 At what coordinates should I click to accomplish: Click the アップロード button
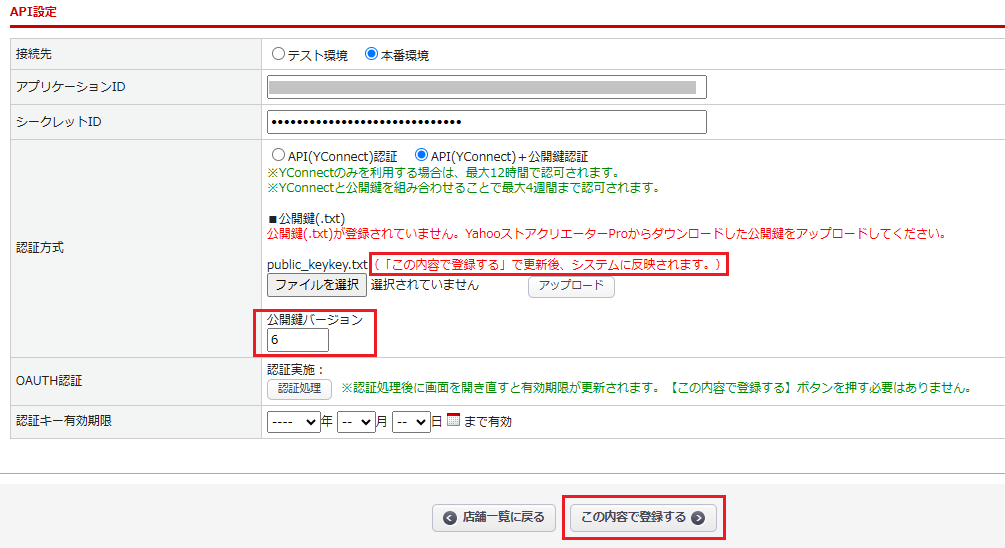click(x=571, y=286)
